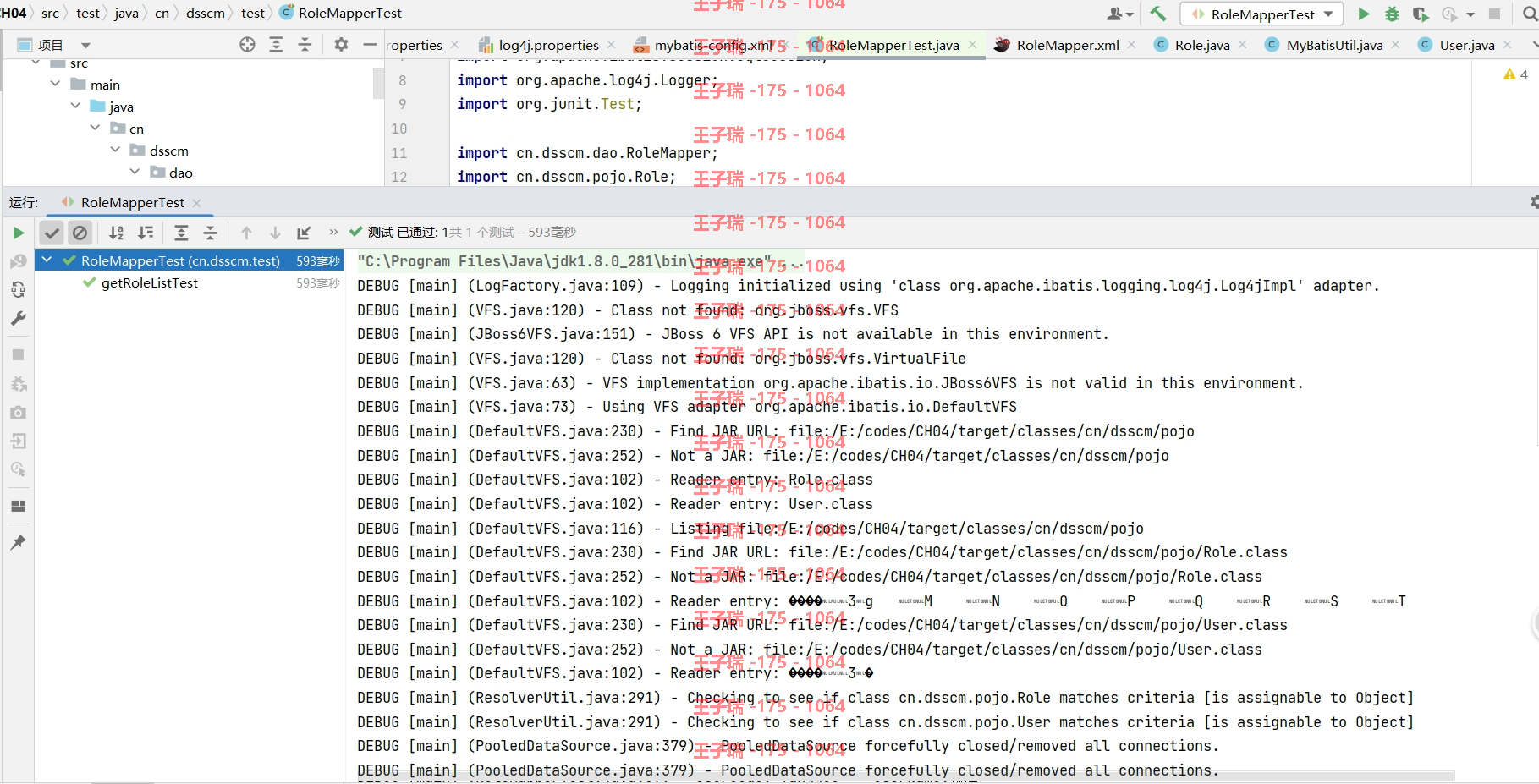The image size is (1539, 784).
Task: Open the project panel settings gear
Action: tap(341, 45)
